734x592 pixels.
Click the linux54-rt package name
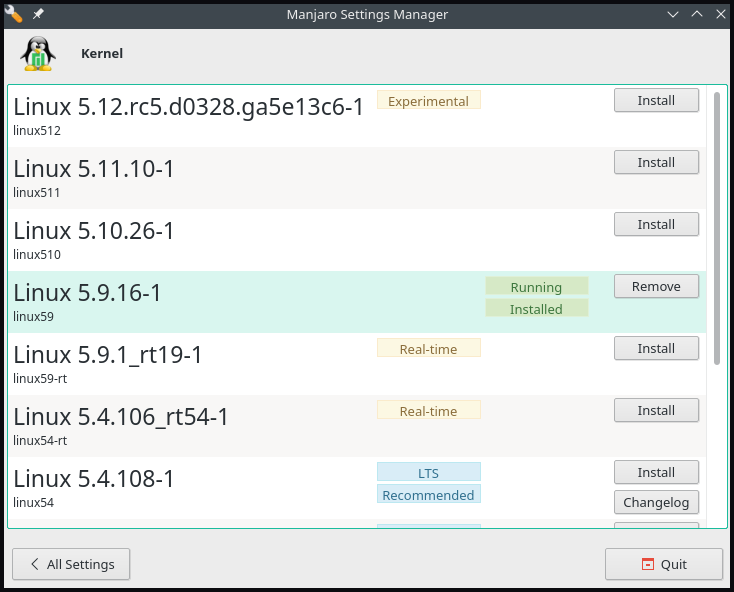pyautogui.click(x=40, y=440)
